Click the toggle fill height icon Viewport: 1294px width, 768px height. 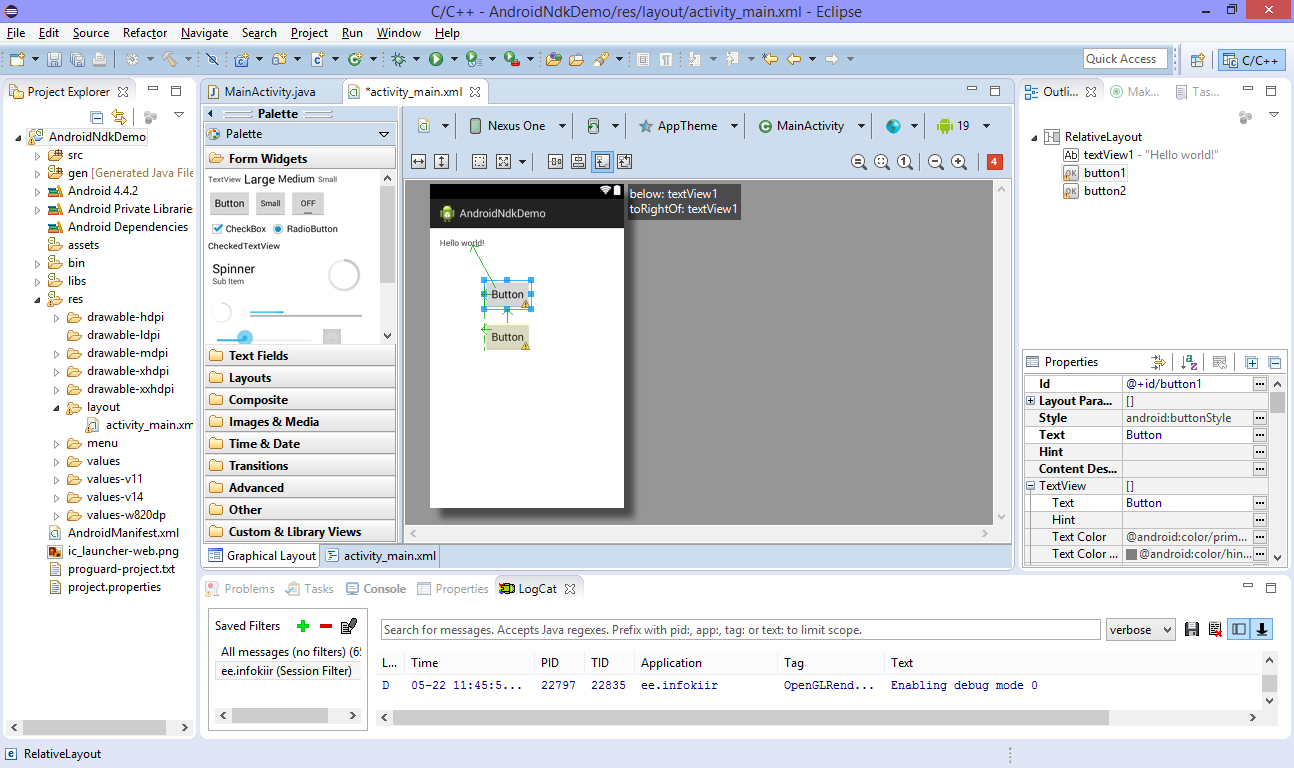pos(441,162)
